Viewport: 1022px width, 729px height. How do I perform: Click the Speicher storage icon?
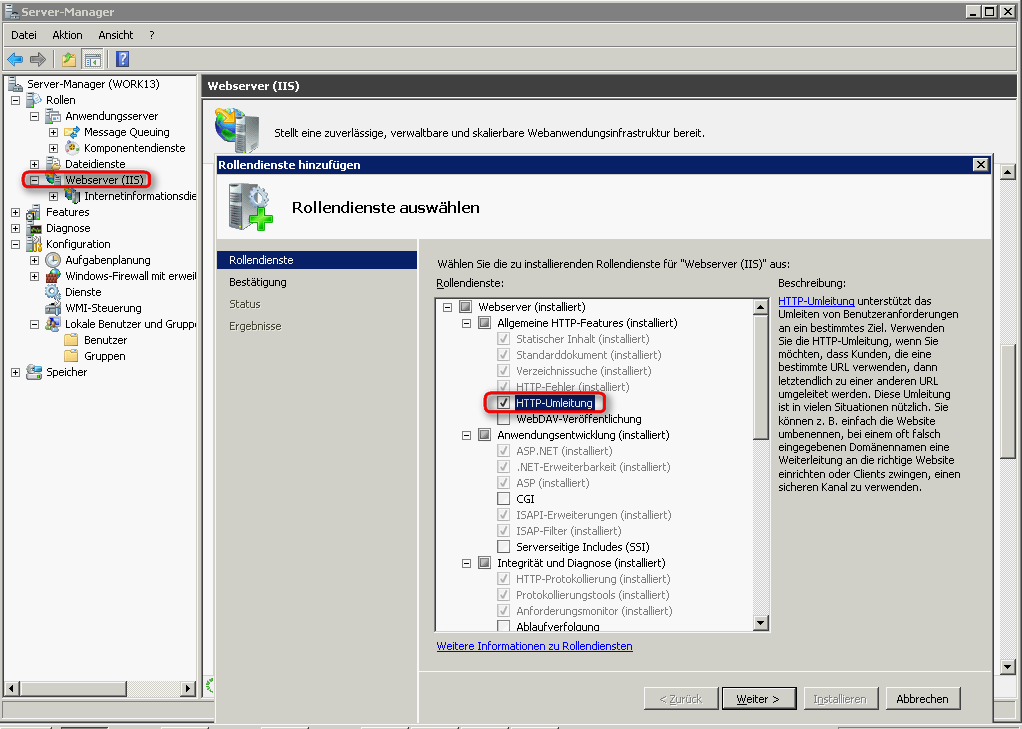point(34,372)
